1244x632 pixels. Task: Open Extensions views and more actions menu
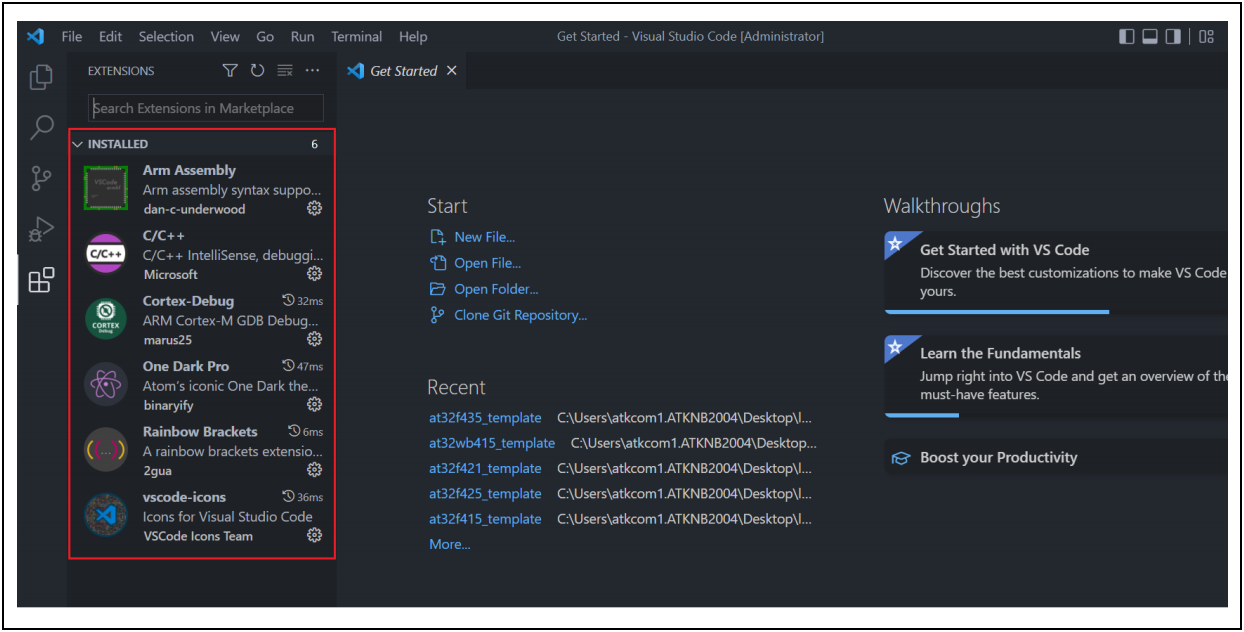[x=312, y=71]
